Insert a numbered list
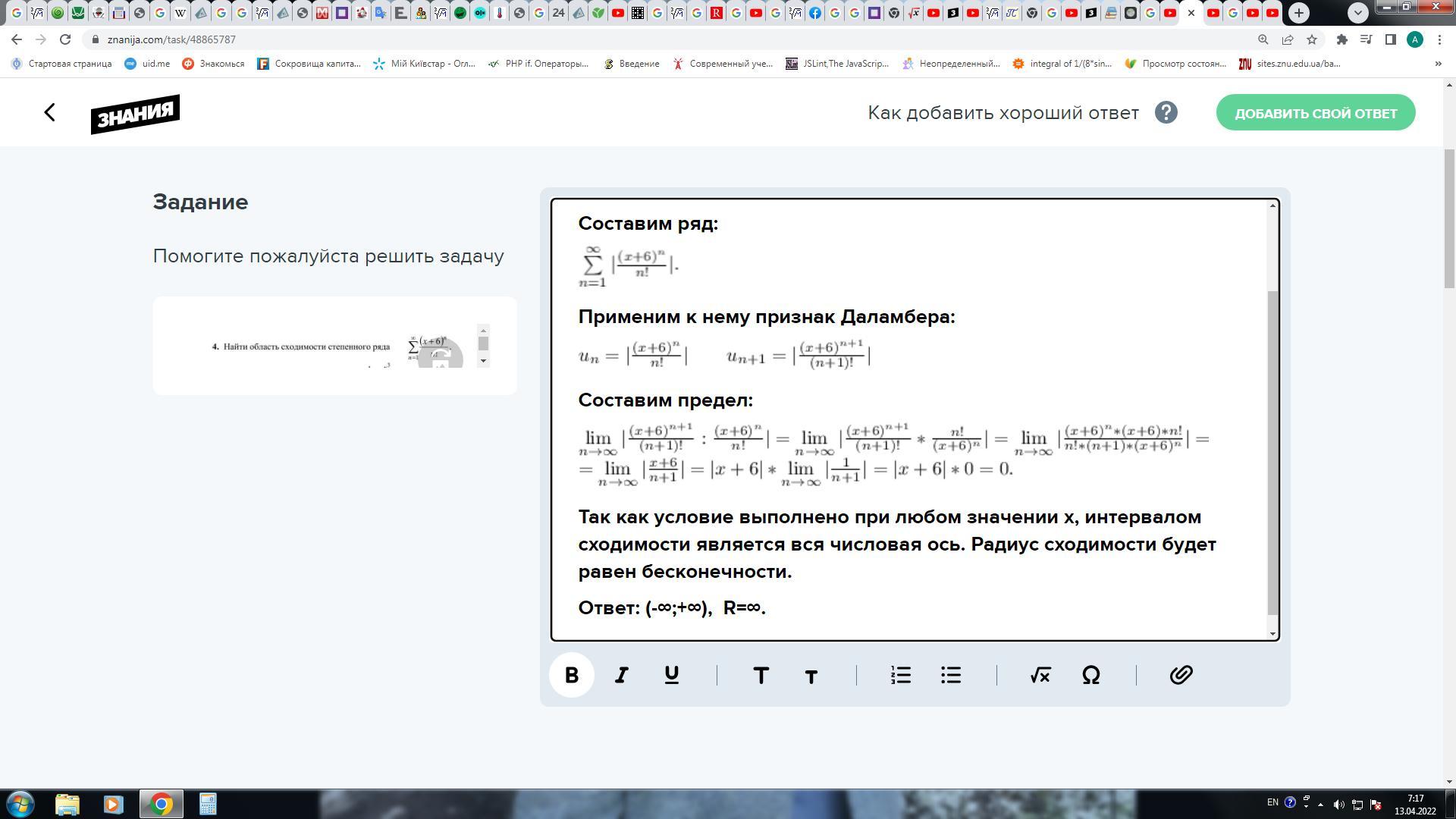The height and width of the screenshot is (819, 1456). [x=901, y=675]
